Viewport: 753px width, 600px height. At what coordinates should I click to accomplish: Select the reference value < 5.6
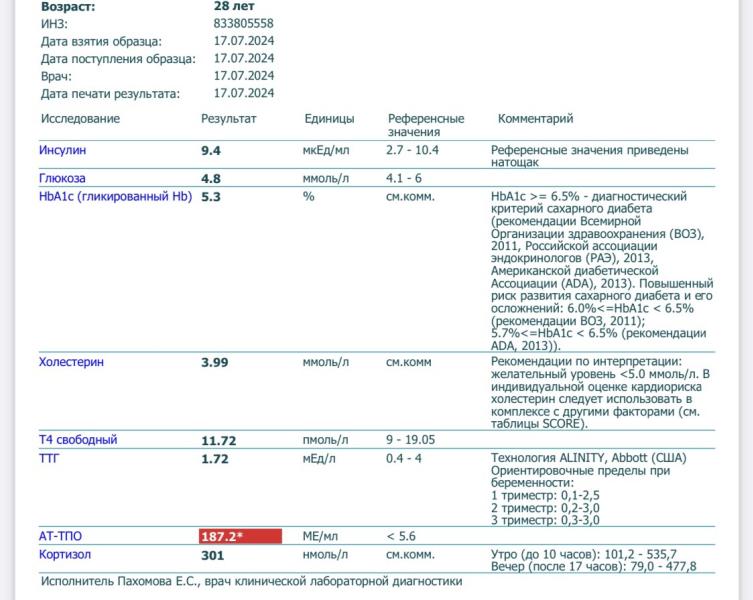(401, 536)
